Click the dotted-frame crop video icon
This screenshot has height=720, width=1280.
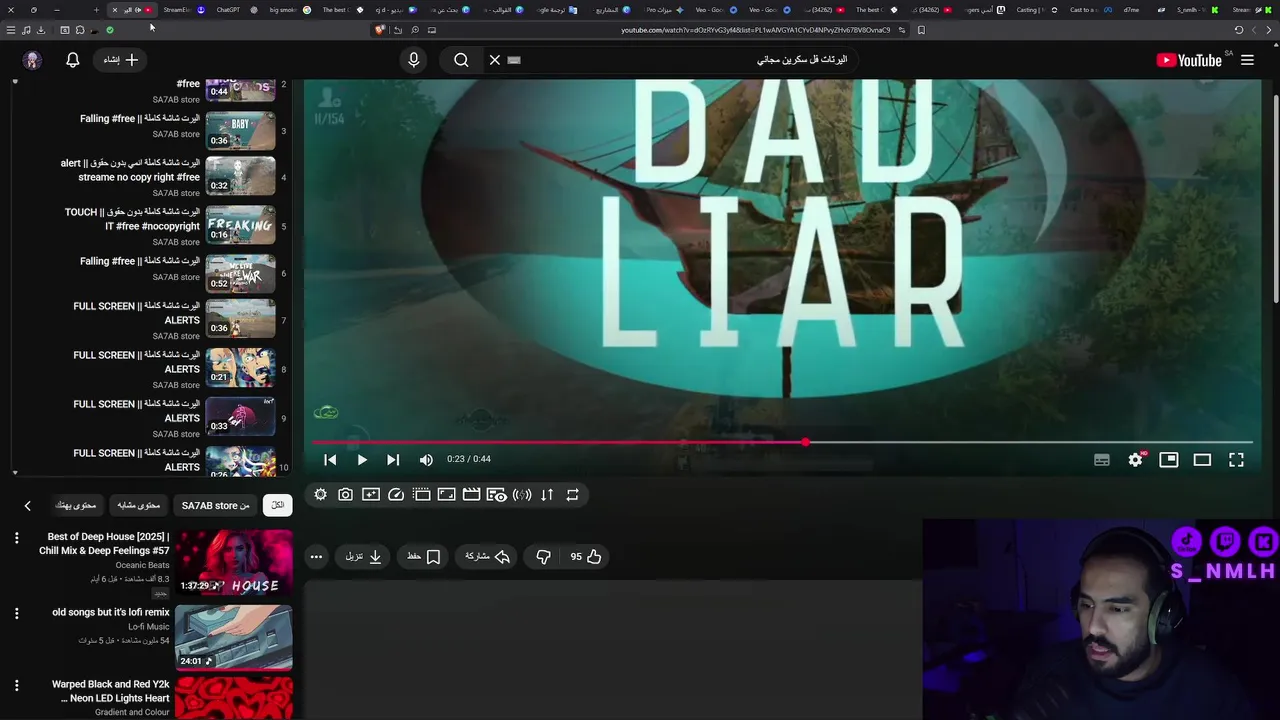pyautogui.click(x=421, y=495)
